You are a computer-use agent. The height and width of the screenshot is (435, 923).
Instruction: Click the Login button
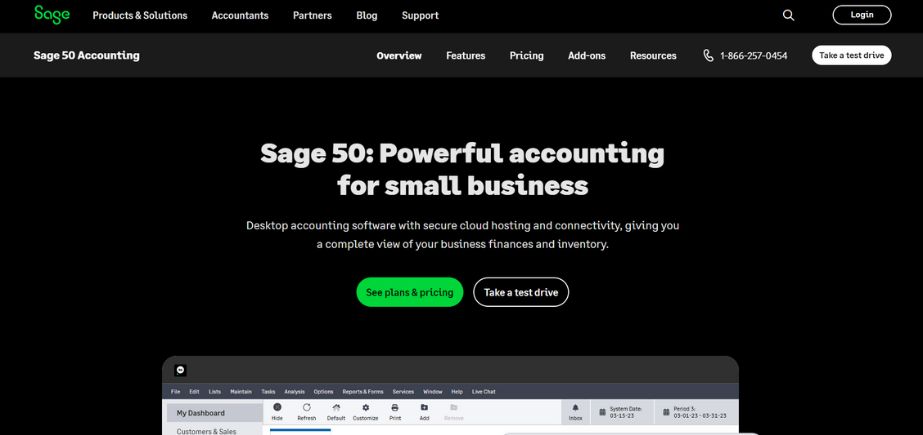pos(862,15)
